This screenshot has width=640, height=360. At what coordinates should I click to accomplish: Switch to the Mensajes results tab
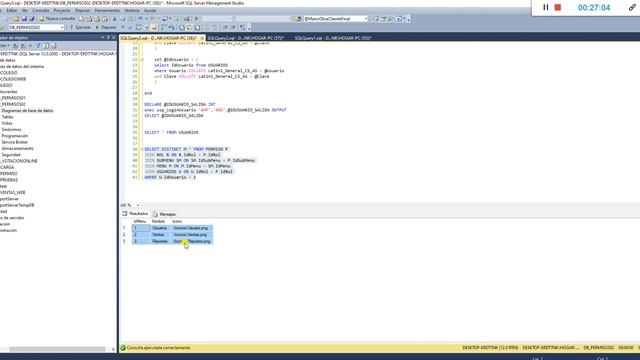coord(165,214)
